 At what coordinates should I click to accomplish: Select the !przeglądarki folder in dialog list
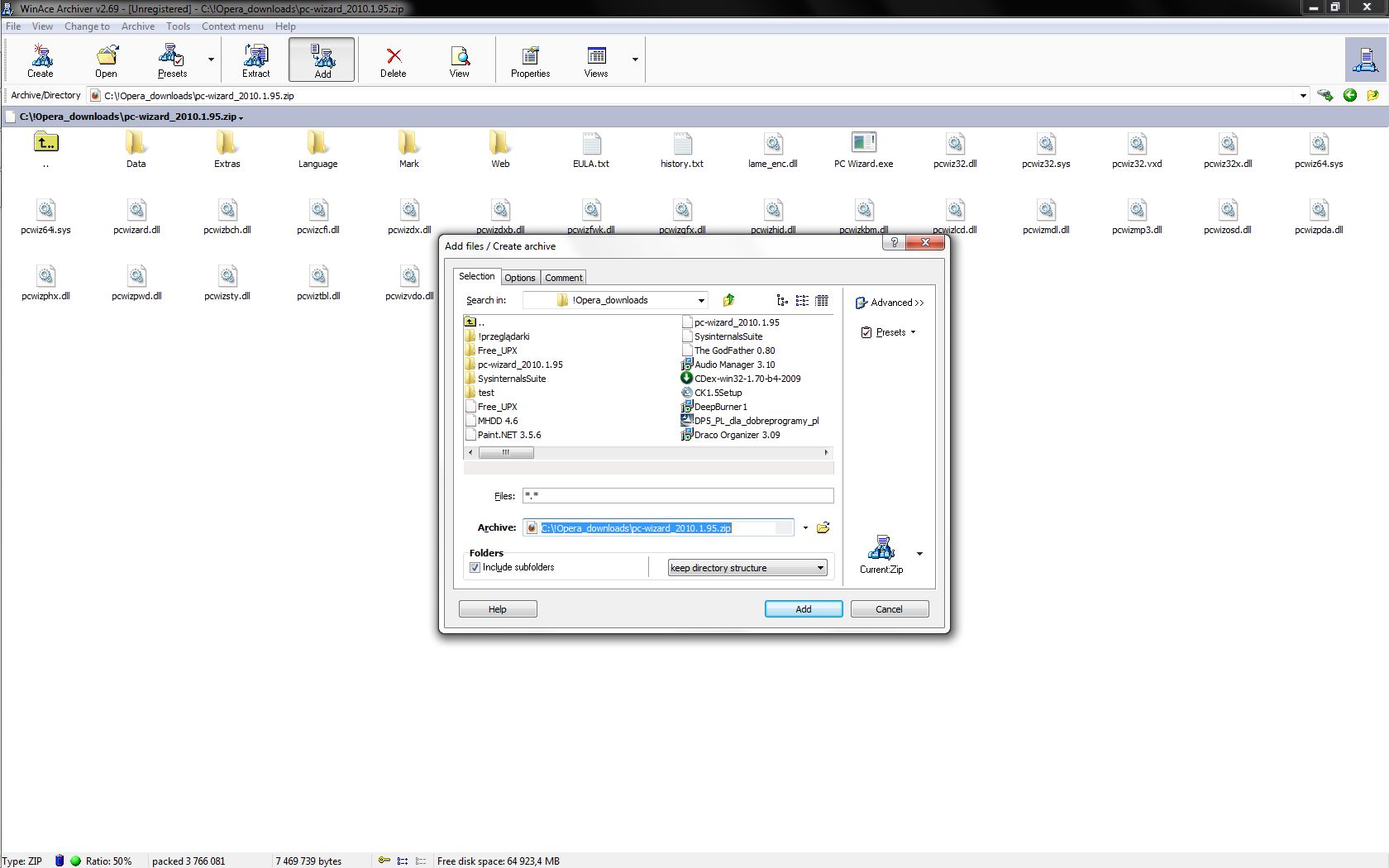click(x=497, y=336)
